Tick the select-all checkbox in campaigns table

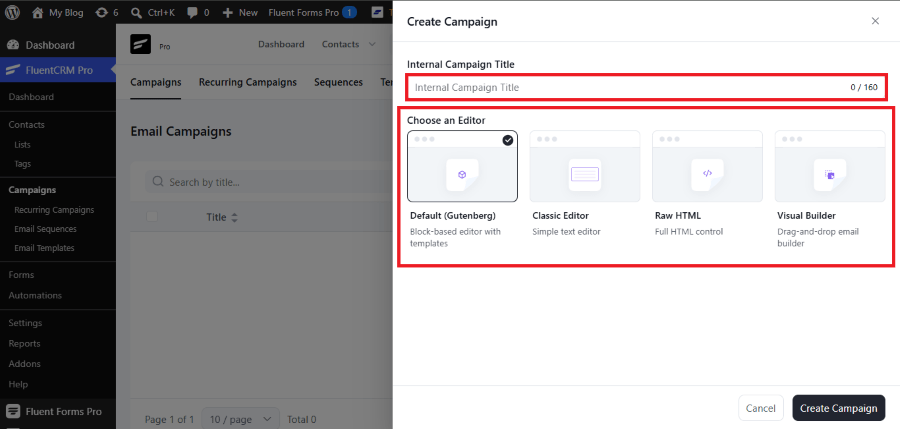(x=152, y=217)
